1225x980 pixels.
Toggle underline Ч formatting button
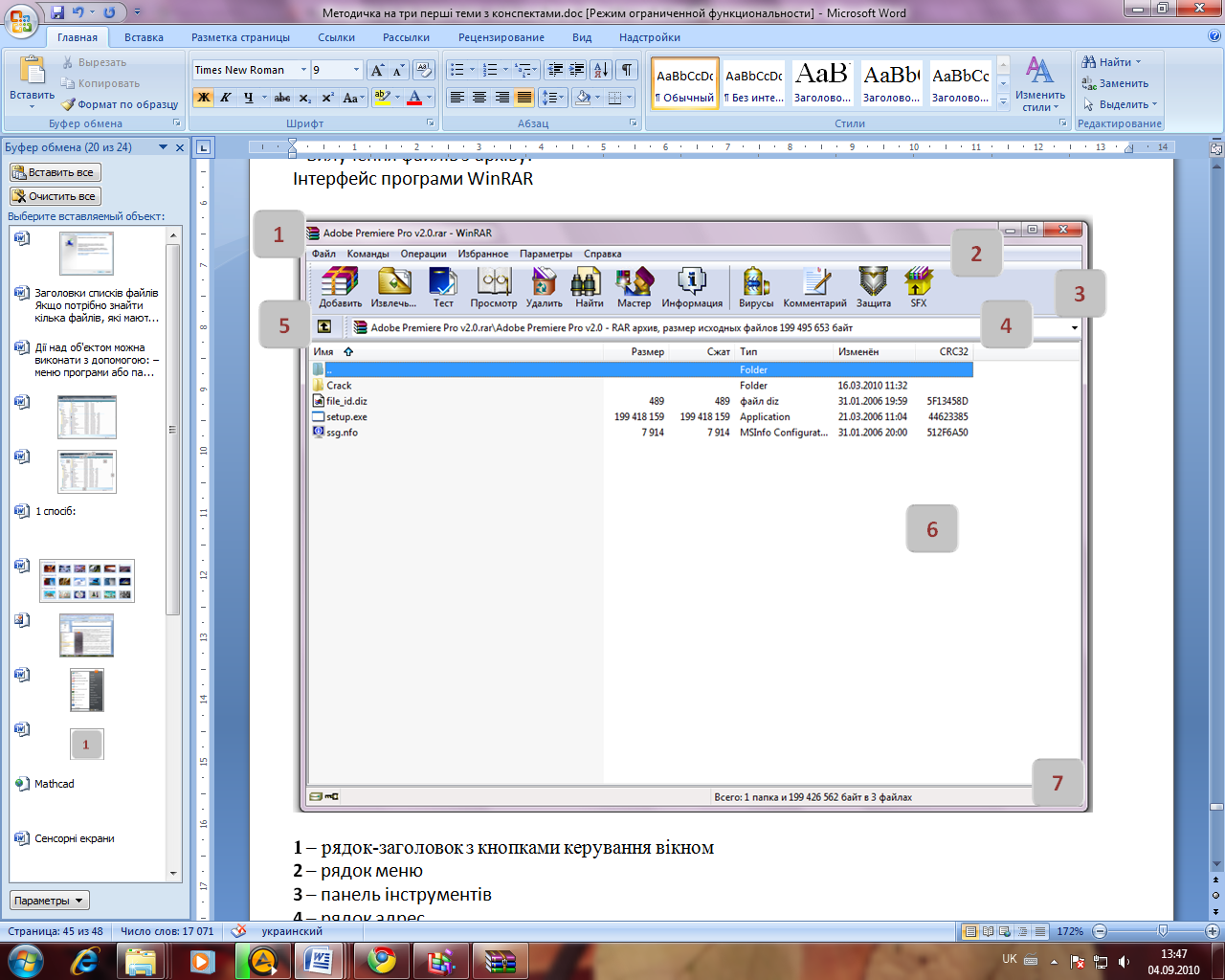248,98
